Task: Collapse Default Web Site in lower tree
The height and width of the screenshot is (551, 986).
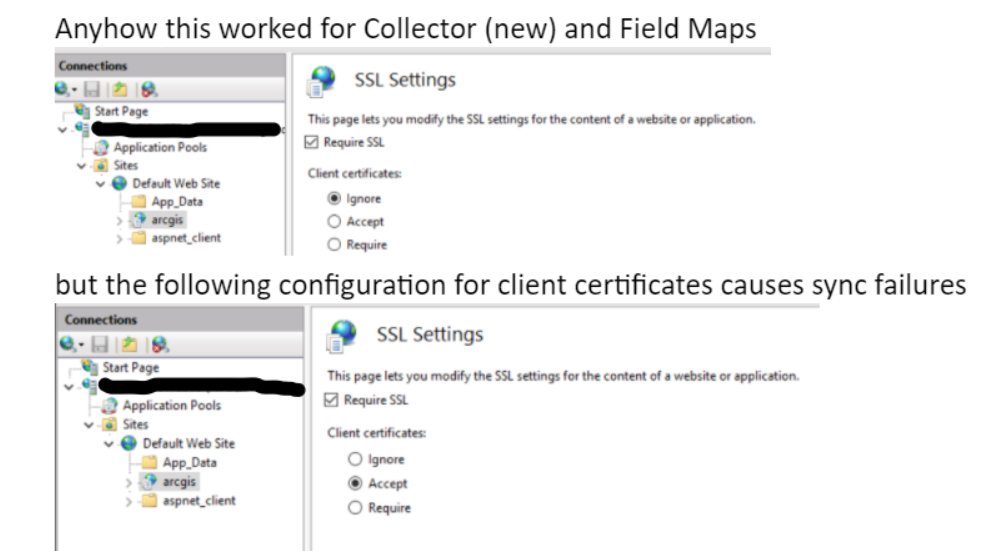Action: [109, 444]
